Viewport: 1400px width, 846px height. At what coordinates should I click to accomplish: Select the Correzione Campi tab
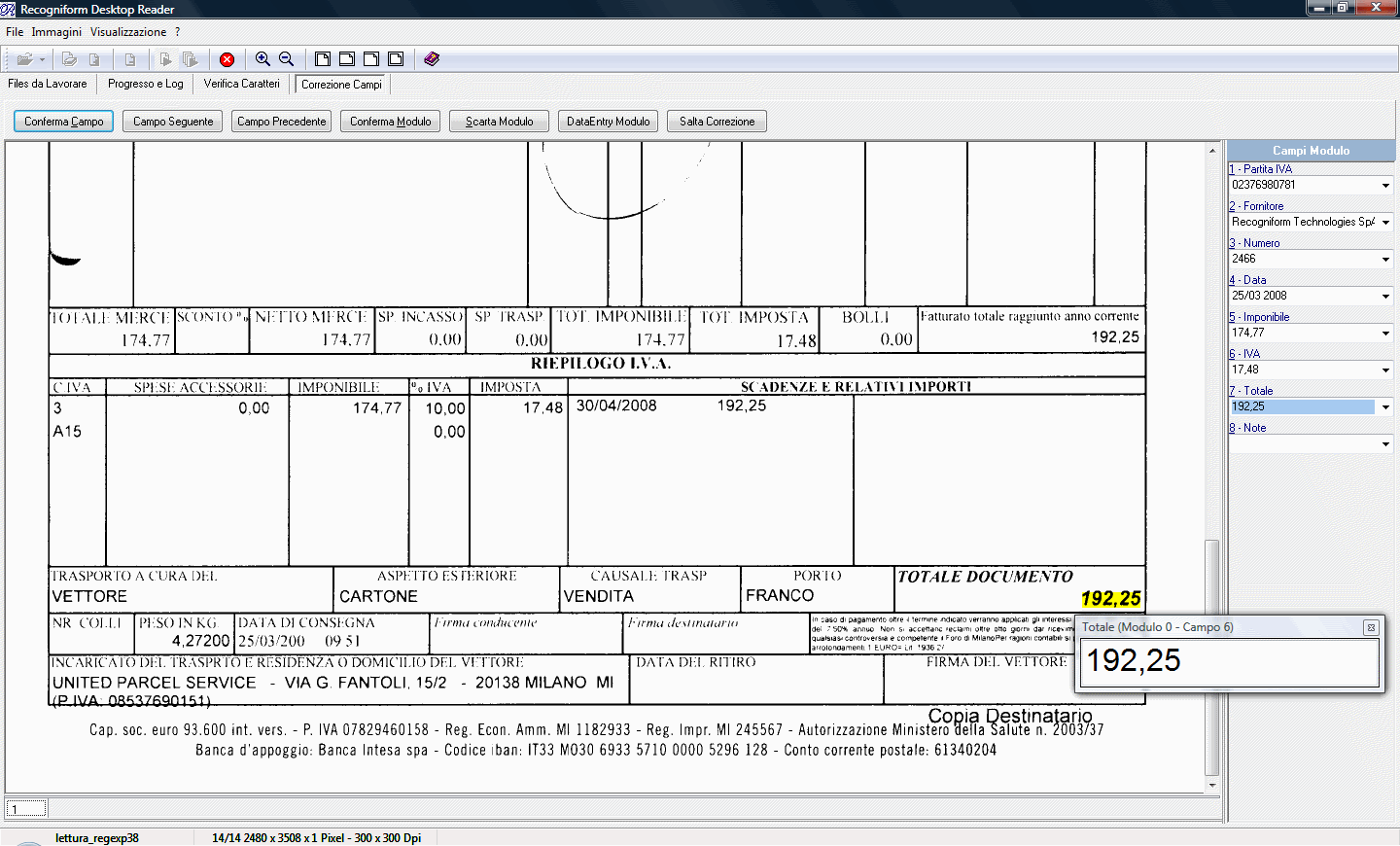click(x=341, y=85)
